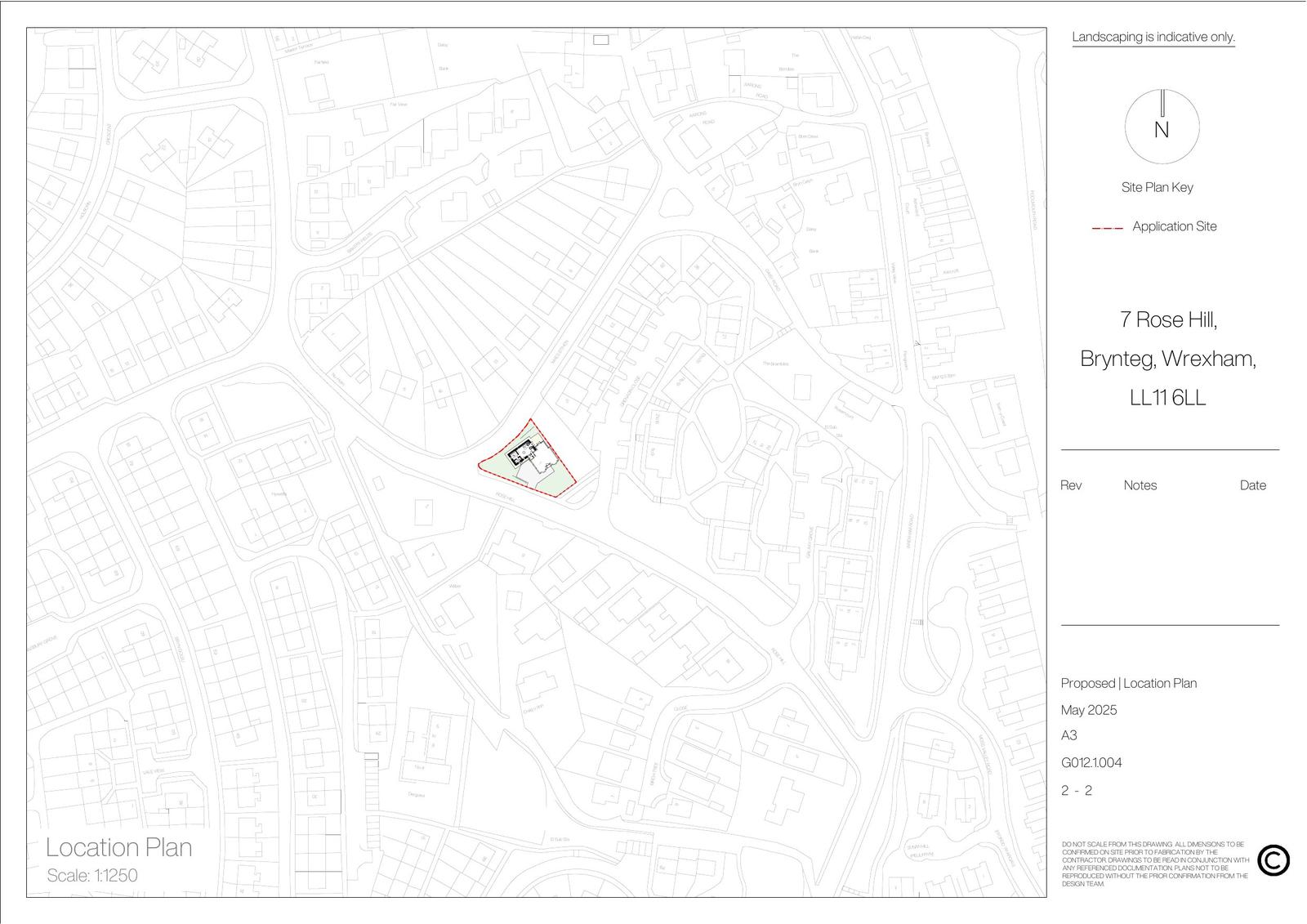
Task: Click the "A3" paper size label
Action: 1068,735
